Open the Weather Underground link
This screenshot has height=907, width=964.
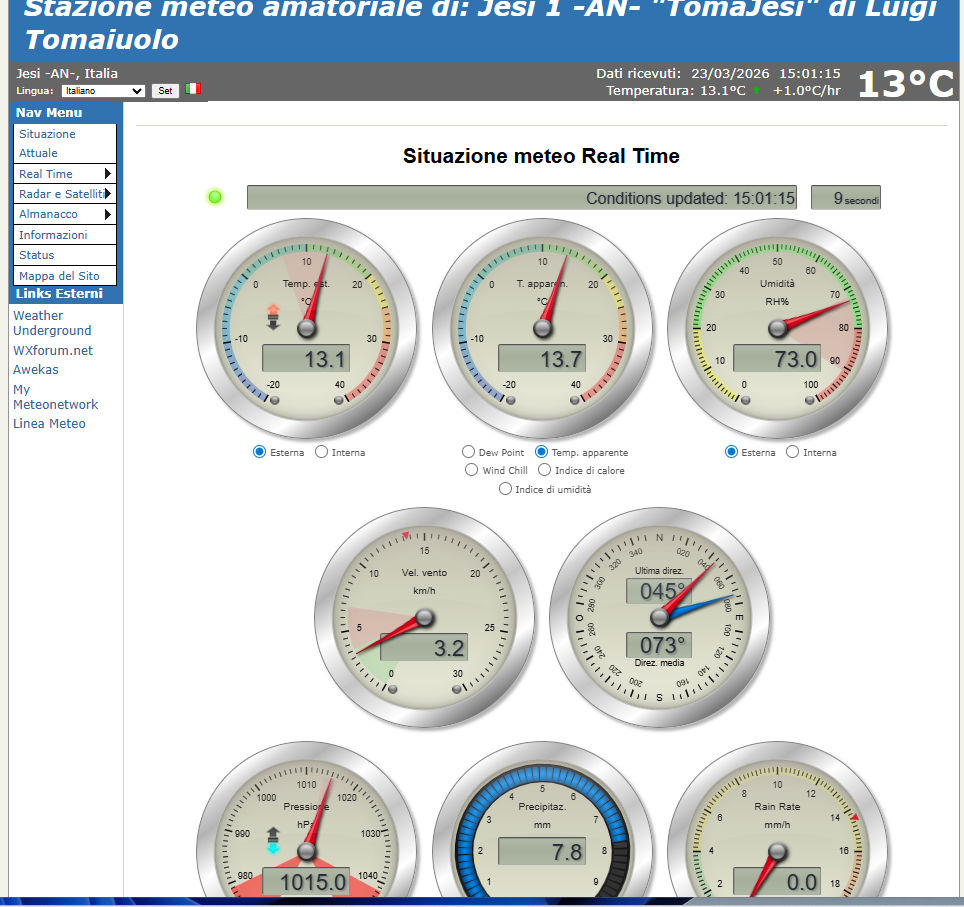tap(52, 323)
